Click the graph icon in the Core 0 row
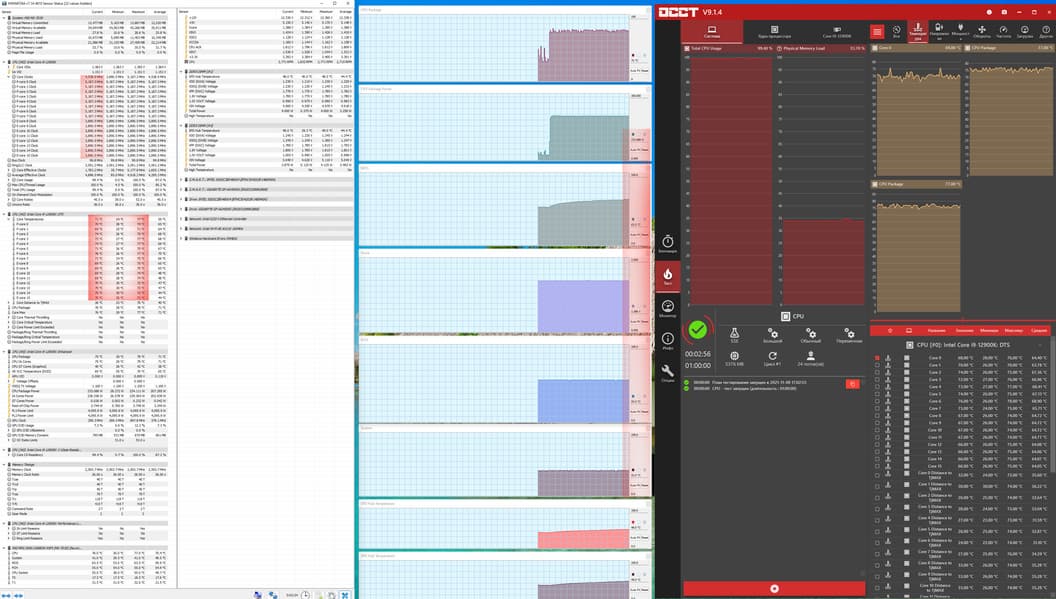Image resolution: width=1056 pixels, height=599 pixels. pos(888,358)
